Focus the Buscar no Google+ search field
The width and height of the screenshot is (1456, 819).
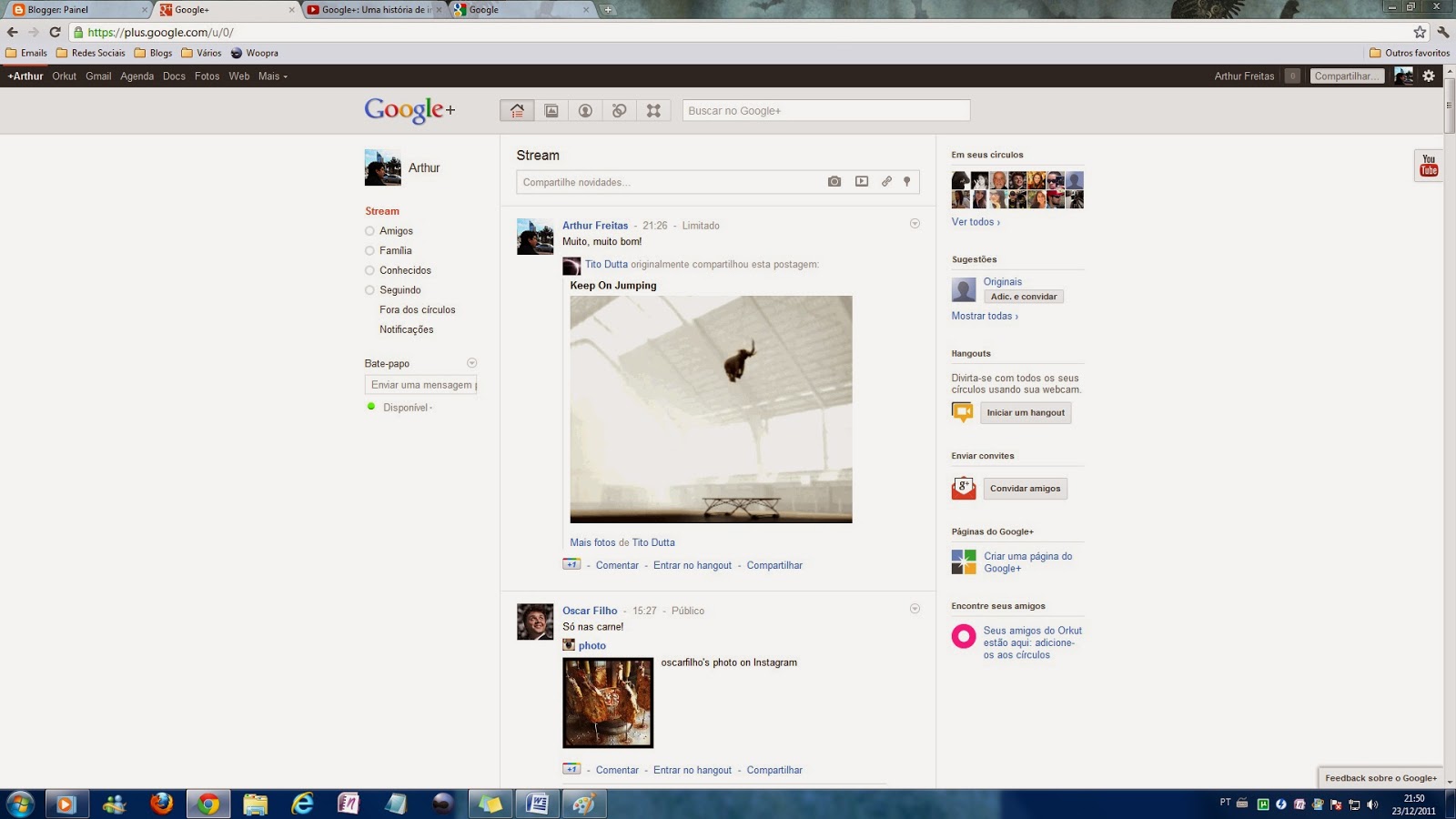point(826,110)
